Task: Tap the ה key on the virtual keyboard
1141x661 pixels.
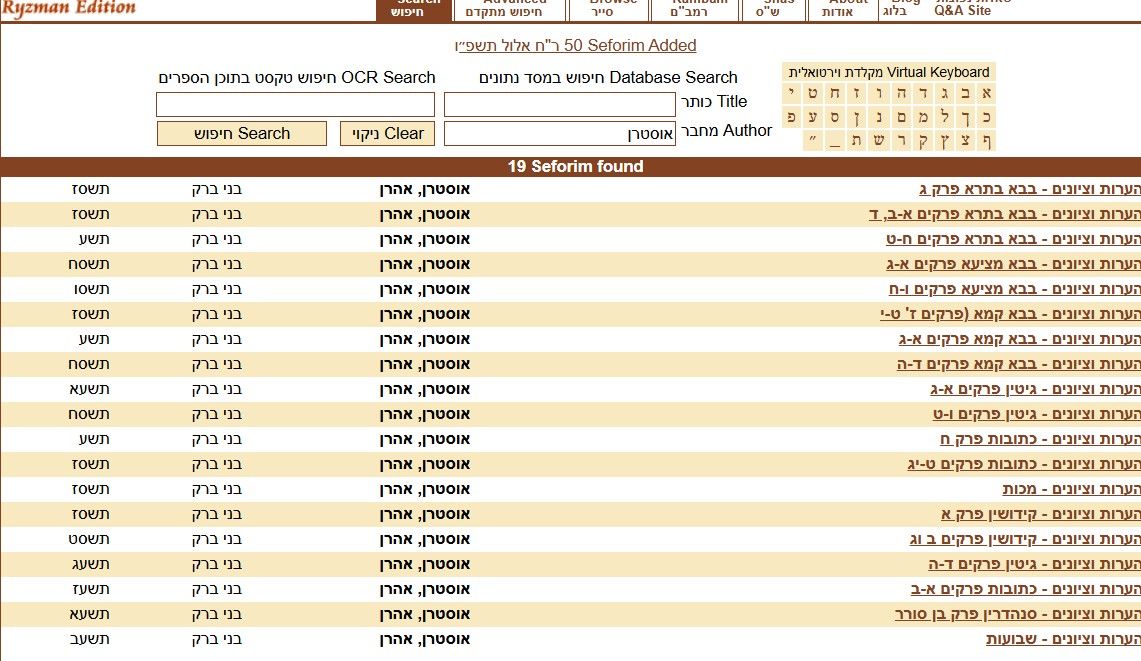Action: [901, 93]
